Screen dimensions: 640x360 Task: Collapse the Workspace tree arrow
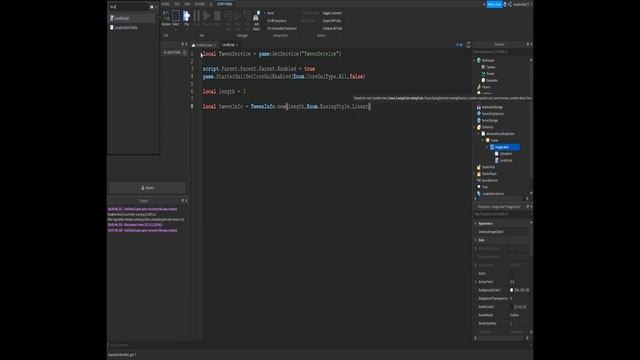click(475, 60)
